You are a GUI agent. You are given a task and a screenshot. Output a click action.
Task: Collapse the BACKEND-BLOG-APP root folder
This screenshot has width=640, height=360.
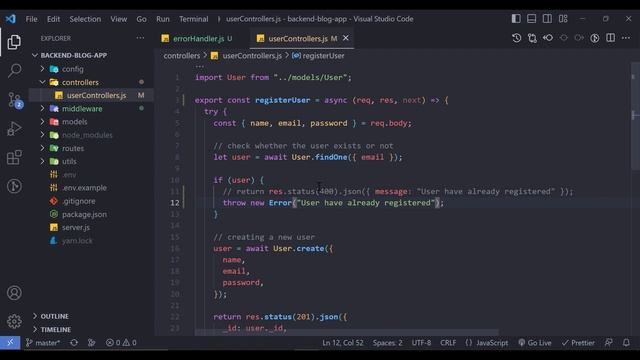click(x=73, y=55)
